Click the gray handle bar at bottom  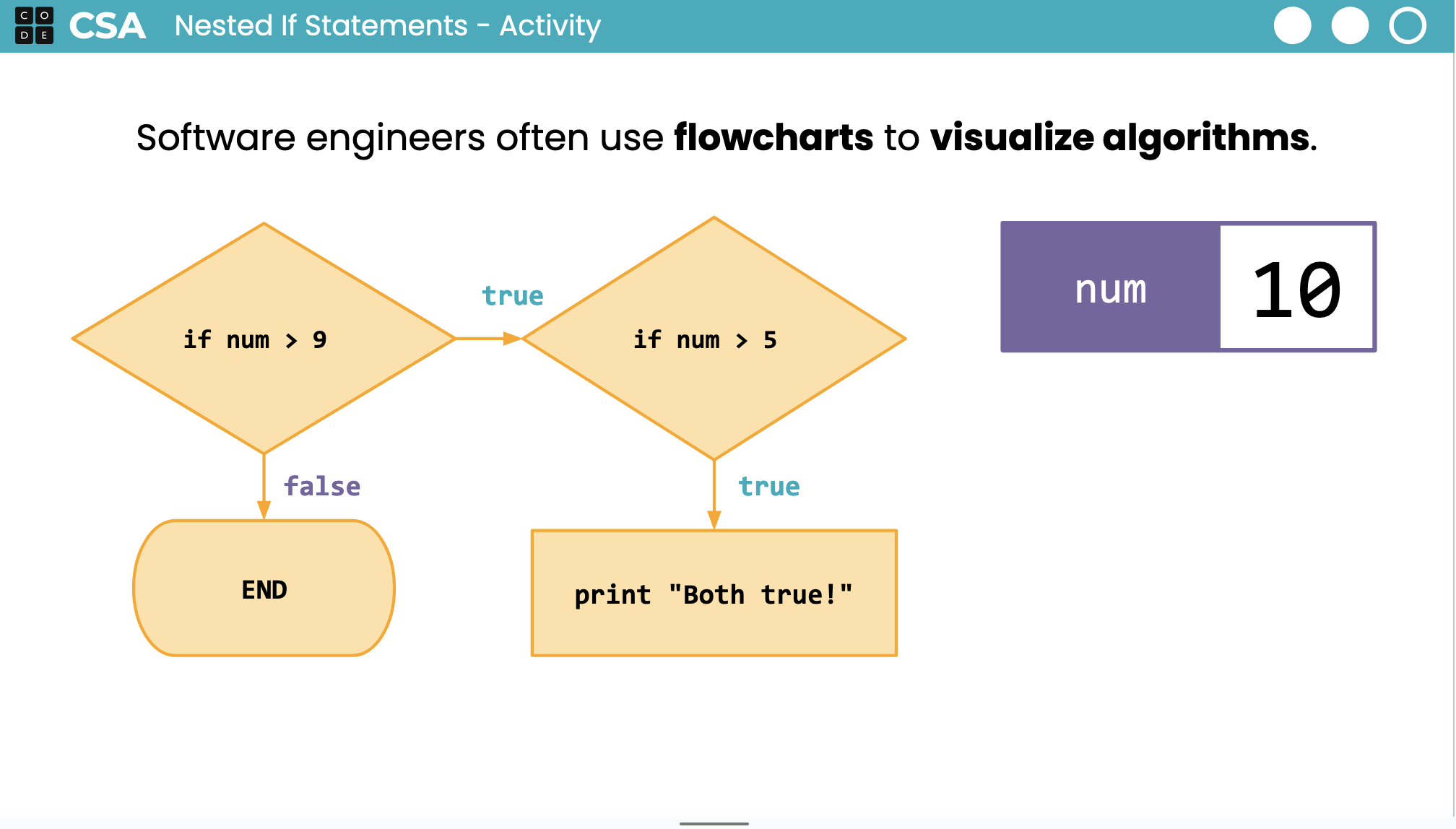[x=714, y=823]
